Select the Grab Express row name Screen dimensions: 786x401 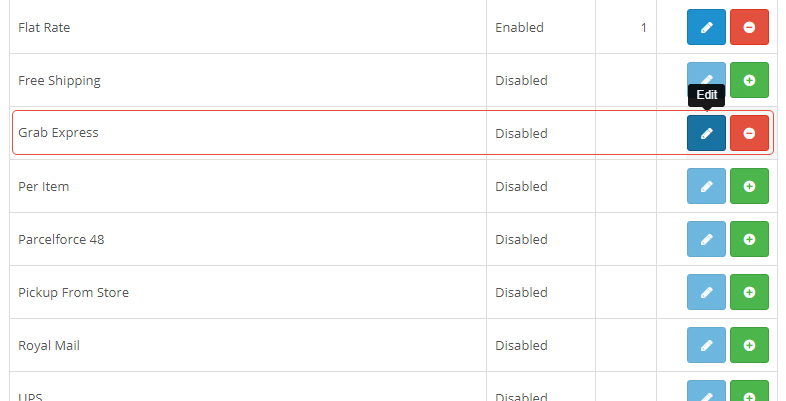(x=58, y=133)
